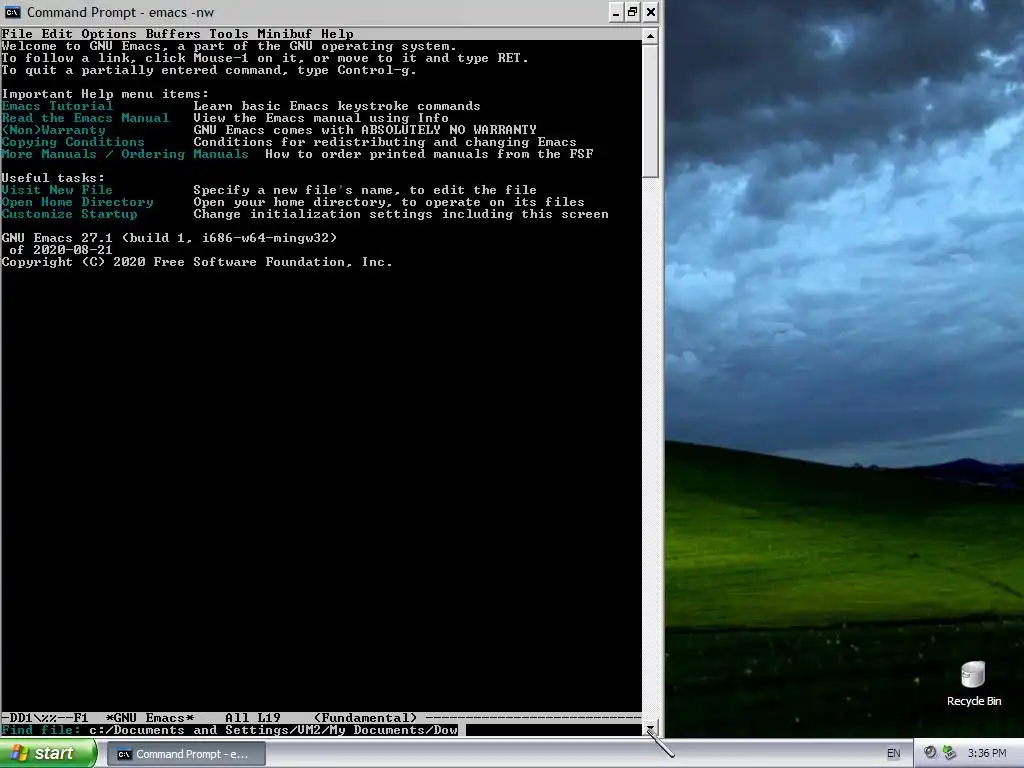Click the 3:36 PM clock

pyautogui.click(x=987, y=754)
